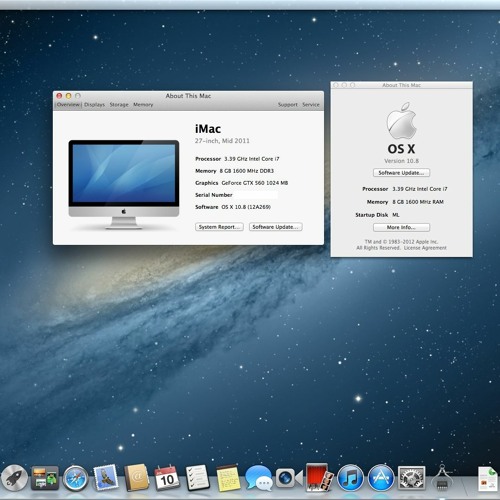Launch Safari from the dock
This screenshot has width=500, height=500.
(x=76, y=479)
